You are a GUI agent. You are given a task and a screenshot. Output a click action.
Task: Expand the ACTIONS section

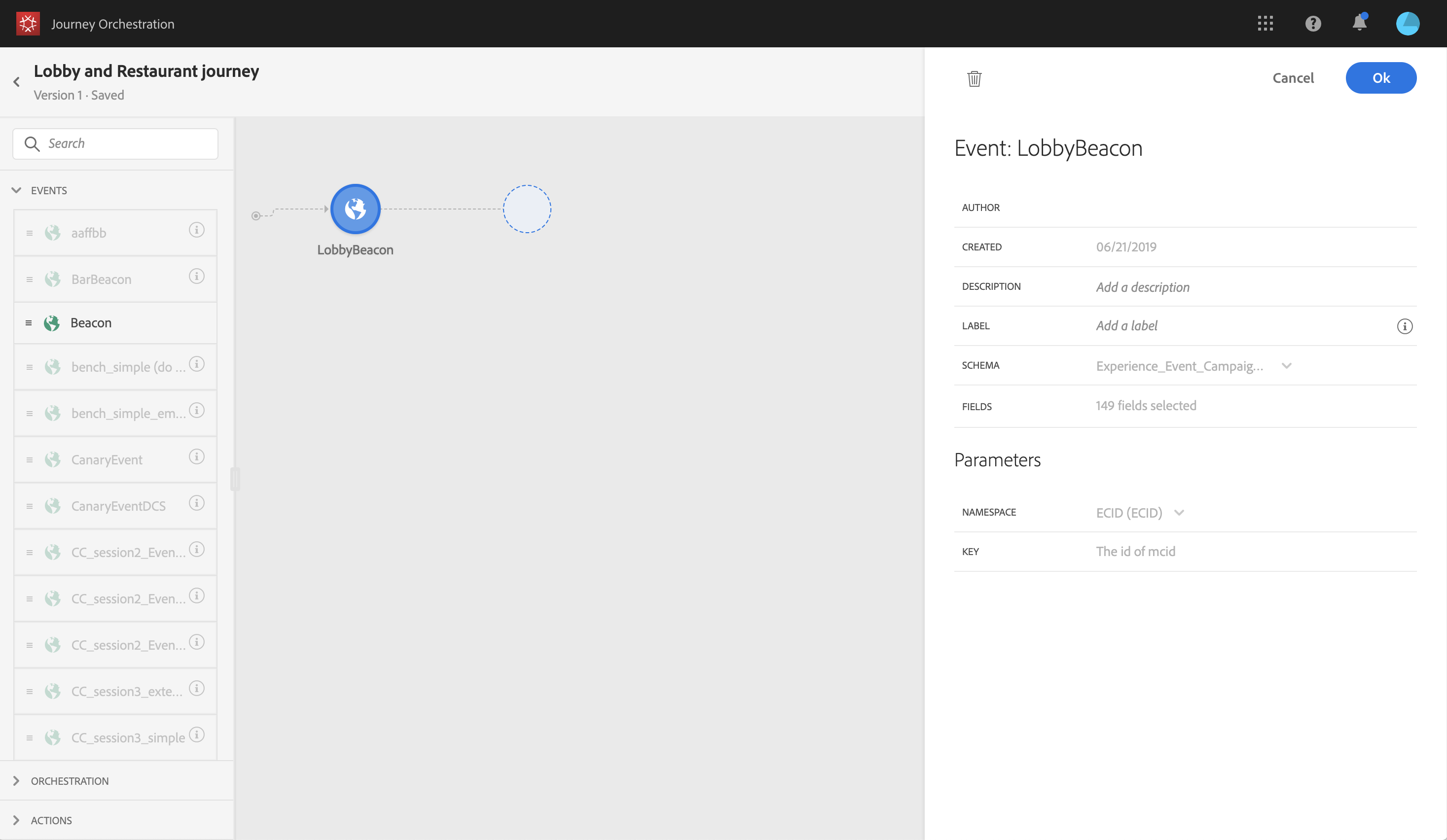(x=16, y=820)
